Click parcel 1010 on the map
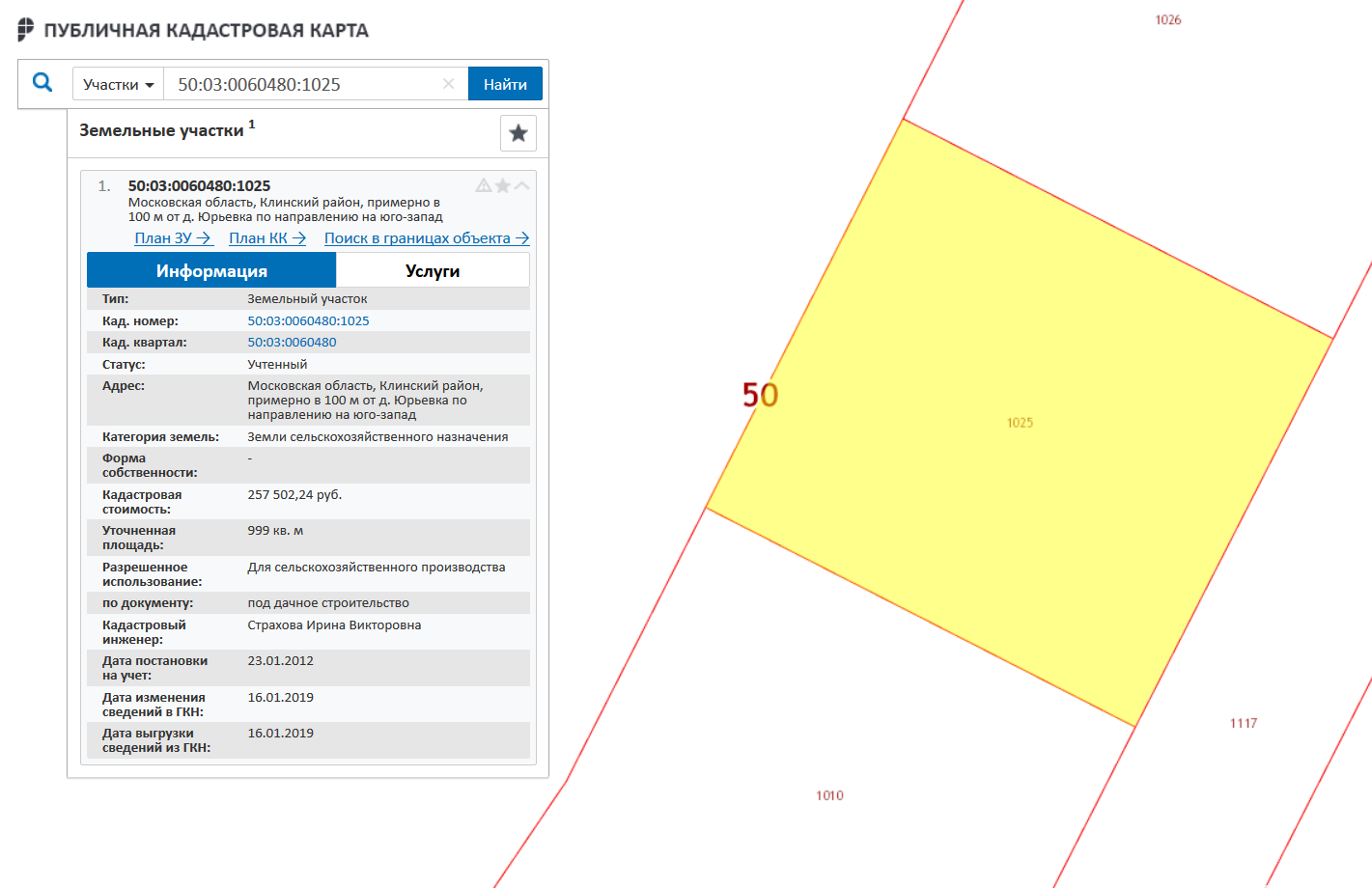 [829, 795]
